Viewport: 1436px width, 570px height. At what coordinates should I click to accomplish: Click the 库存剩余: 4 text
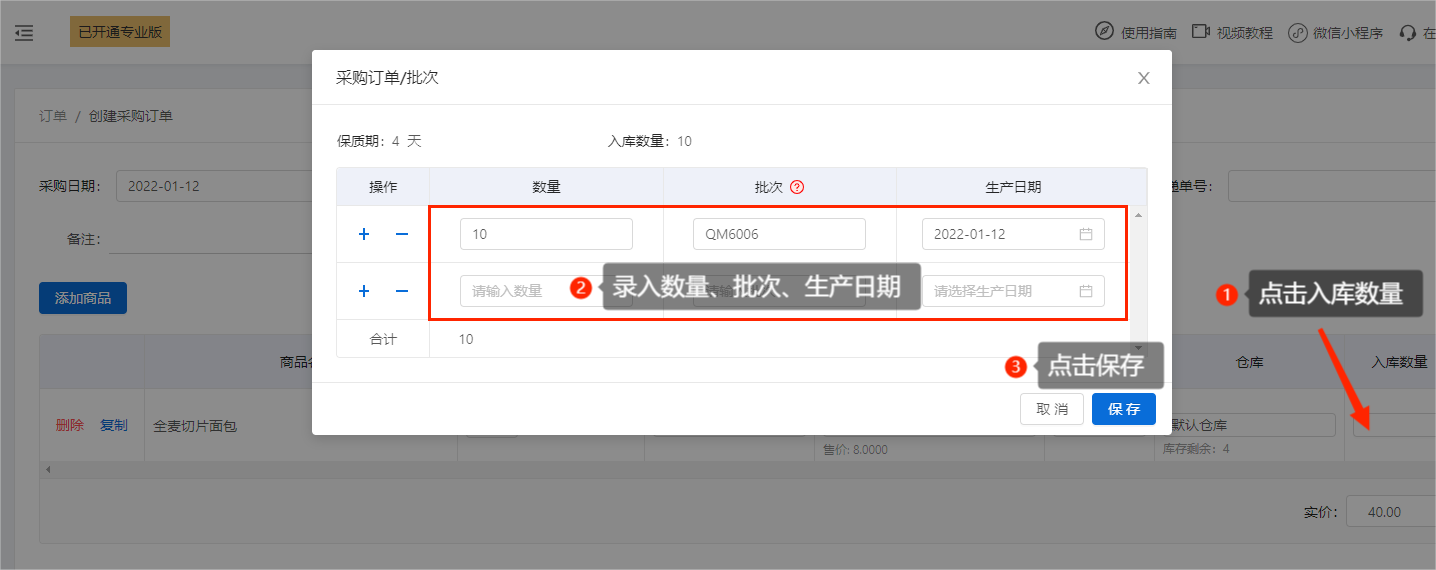pos(1197,448)
